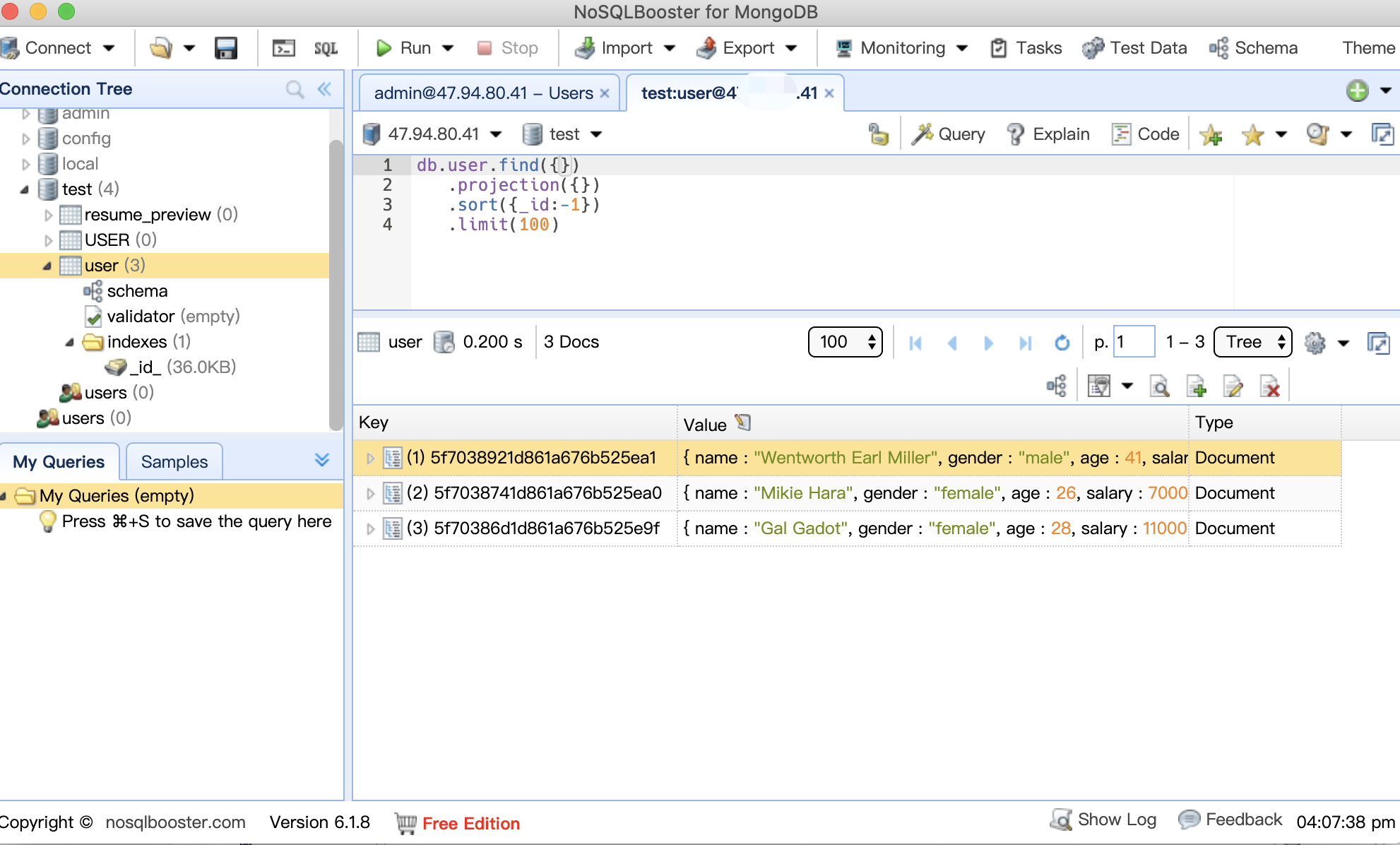Screen dimensions: 1400x845
Task: Expand the config database node
Action: (x=26, y=138)
